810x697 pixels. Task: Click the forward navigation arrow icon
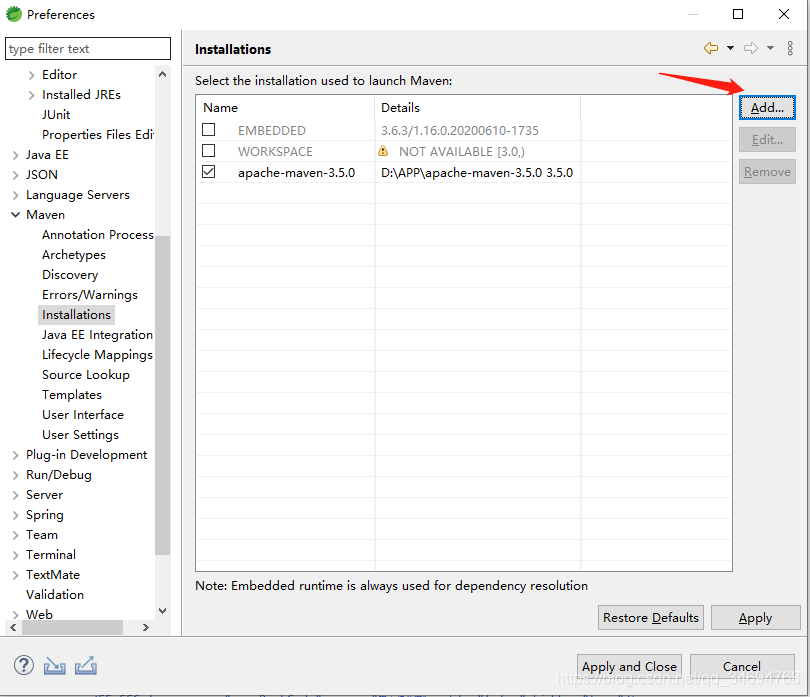click(751, 48)
